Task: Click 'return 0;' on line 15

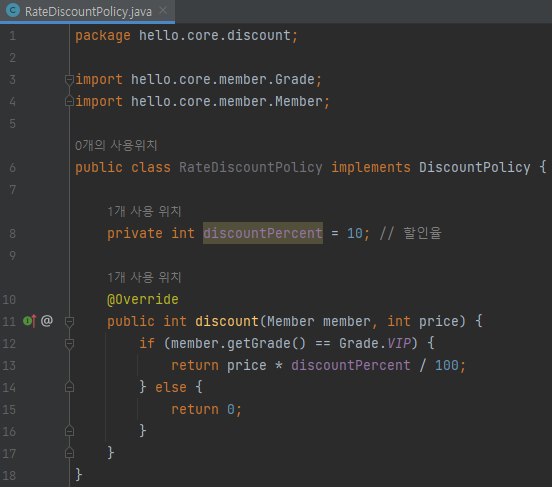Action: (x=206, y=409)
